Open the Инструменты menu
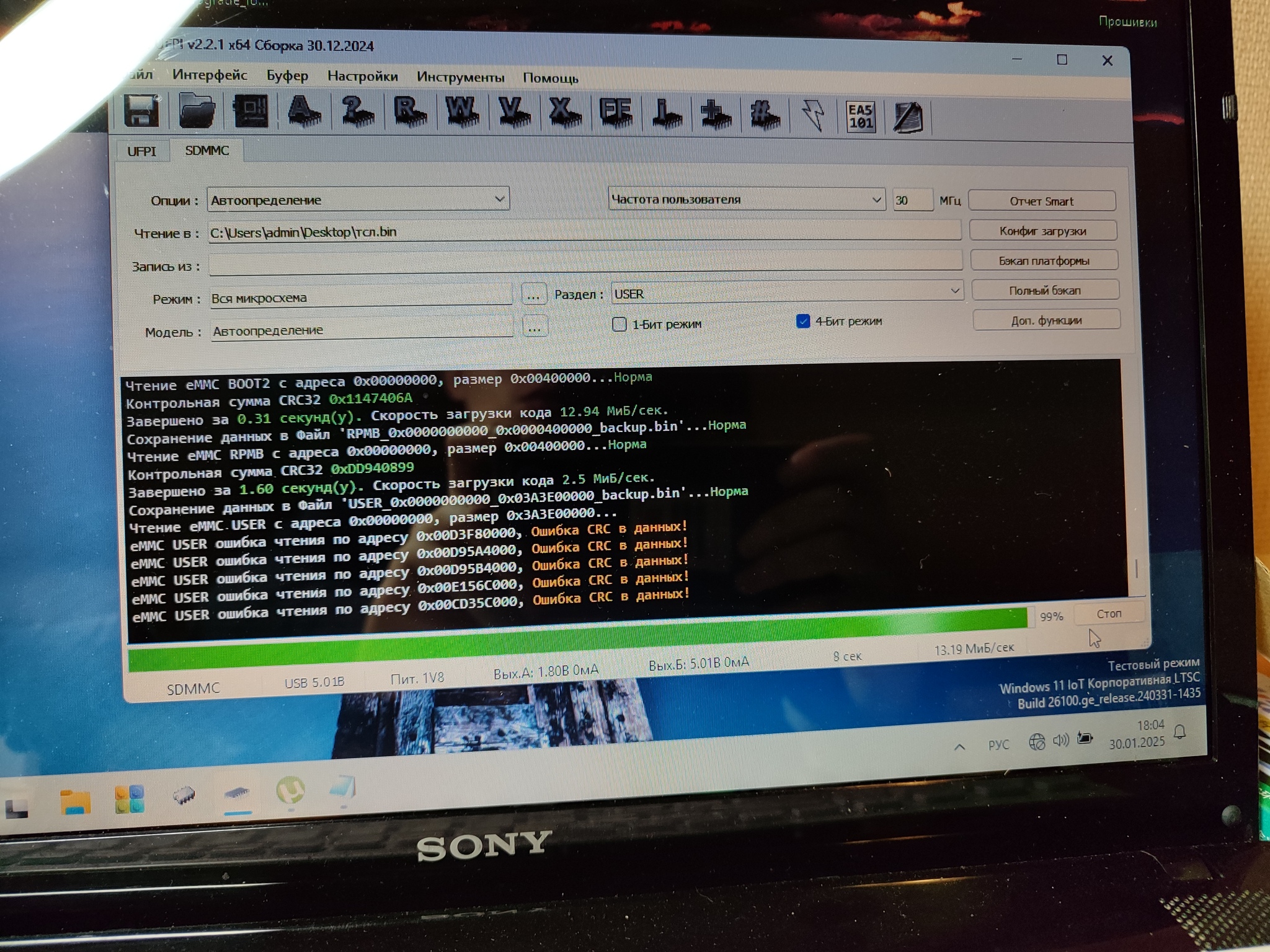1270x952 pixels. click(x=460, y=77)
